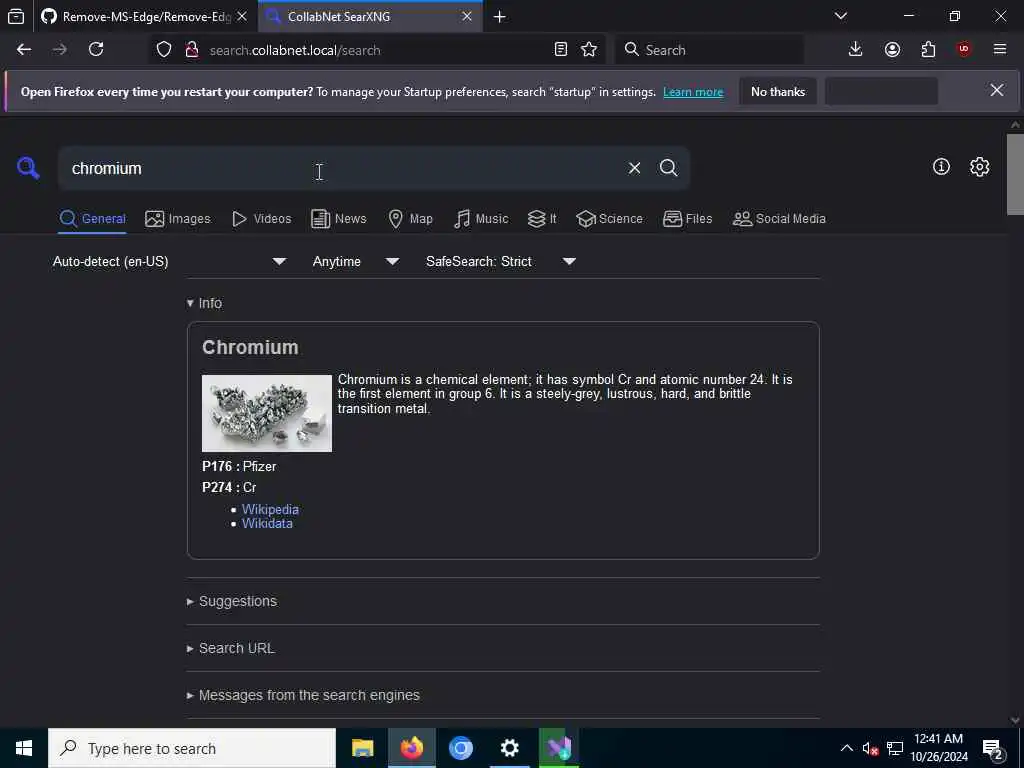The image size is (1024, 768).
Task: Focus the chromium search input field
Action: point(346,168)
